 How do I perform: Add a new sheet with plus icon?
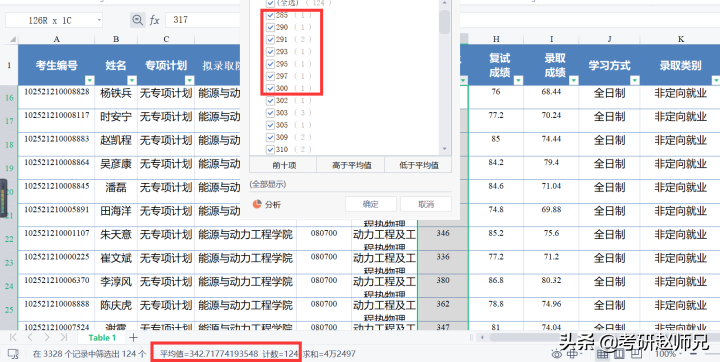pos(133,338)
